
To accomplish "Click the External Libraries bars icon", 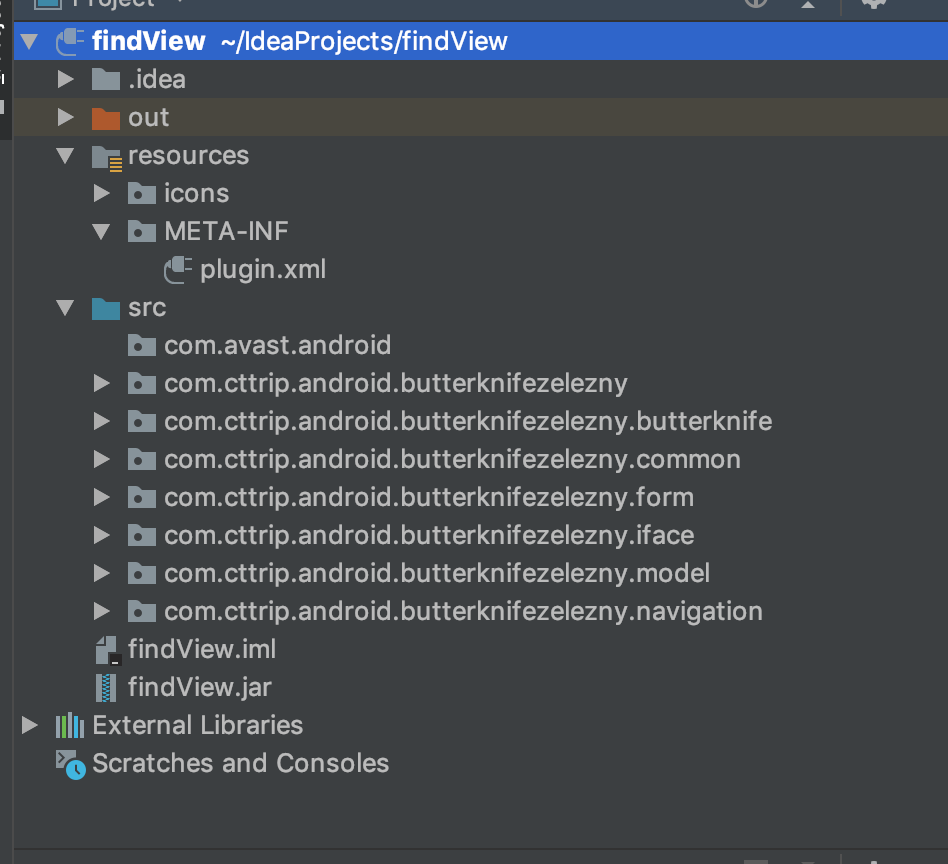I will 70,726.
